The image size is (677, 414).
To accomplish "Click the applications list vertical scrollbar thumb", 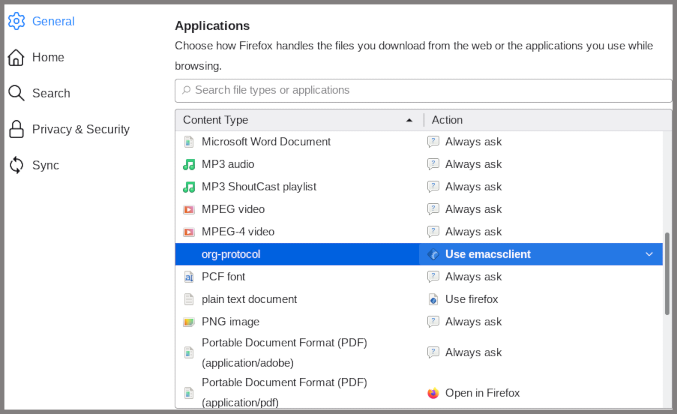I will pyautogui.click(x=667, y=273).
